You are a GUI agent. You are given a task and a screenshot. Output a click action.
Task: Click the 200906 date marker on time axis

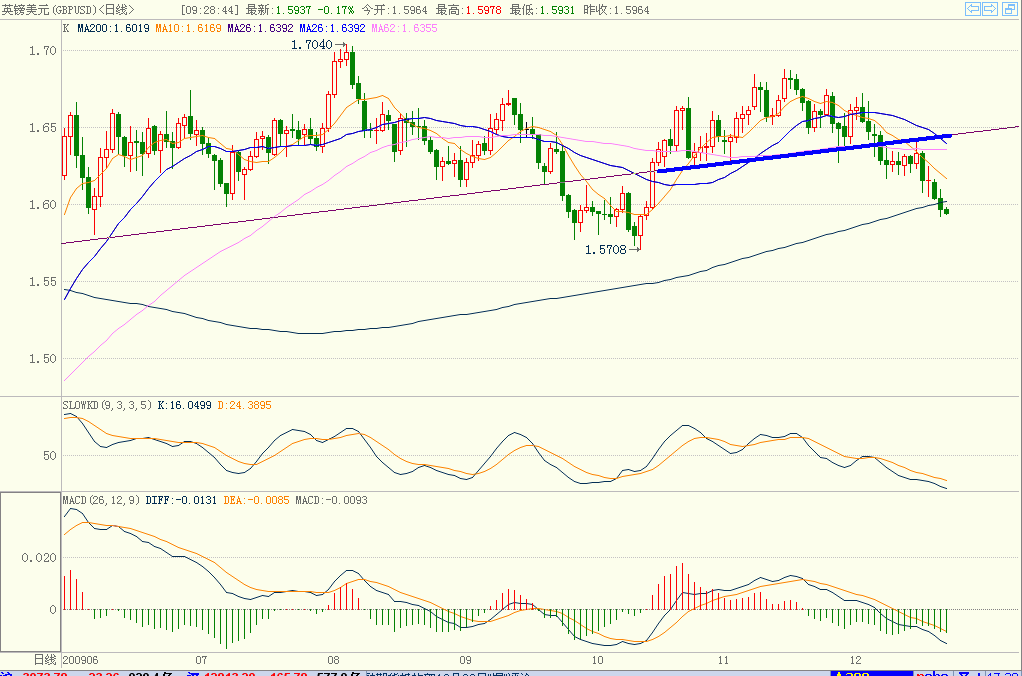(x=80, y=660)
